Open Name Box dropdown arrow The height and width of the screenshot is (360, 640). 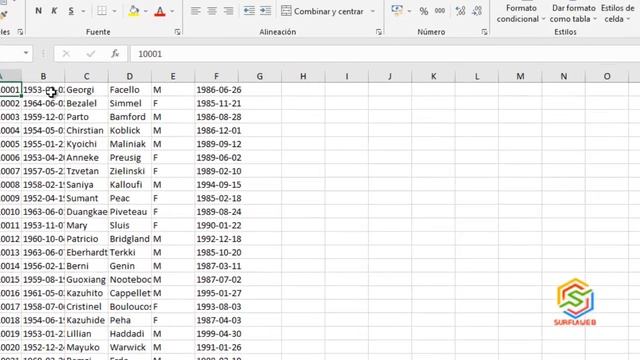tap(26, 53)
